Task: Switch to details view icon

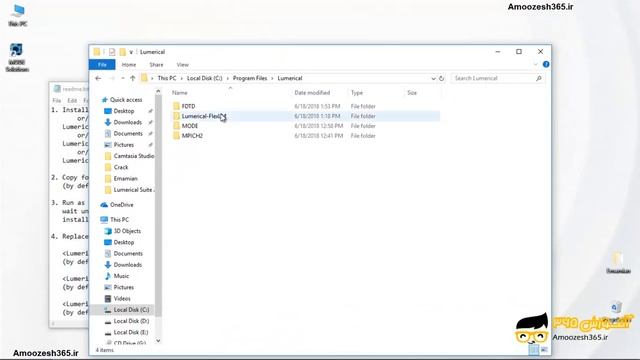Action: pos(534,350)
